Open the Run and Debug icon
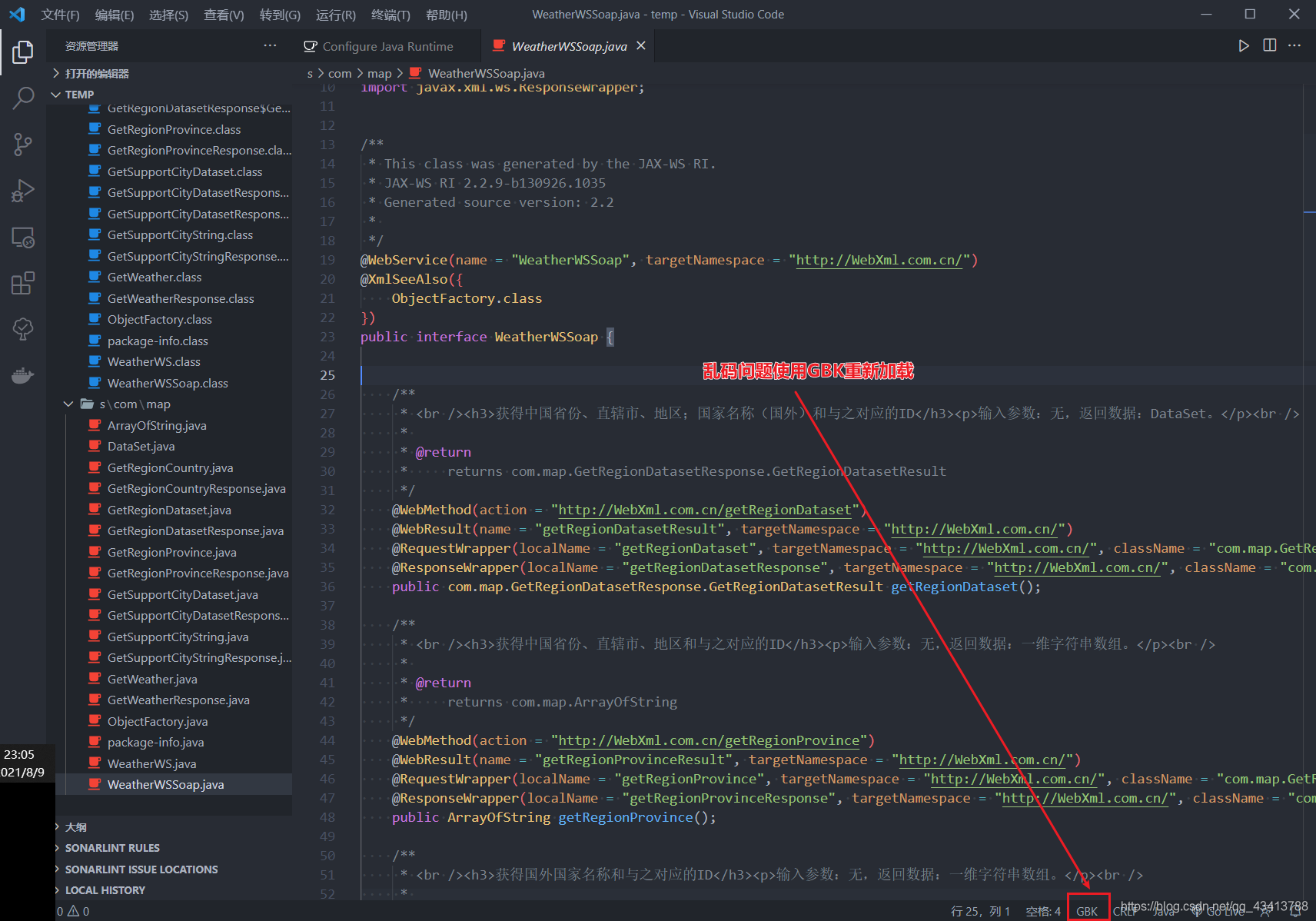Image resolution: width=1316 pixels, height=921 pixels. tap(22, 191)
